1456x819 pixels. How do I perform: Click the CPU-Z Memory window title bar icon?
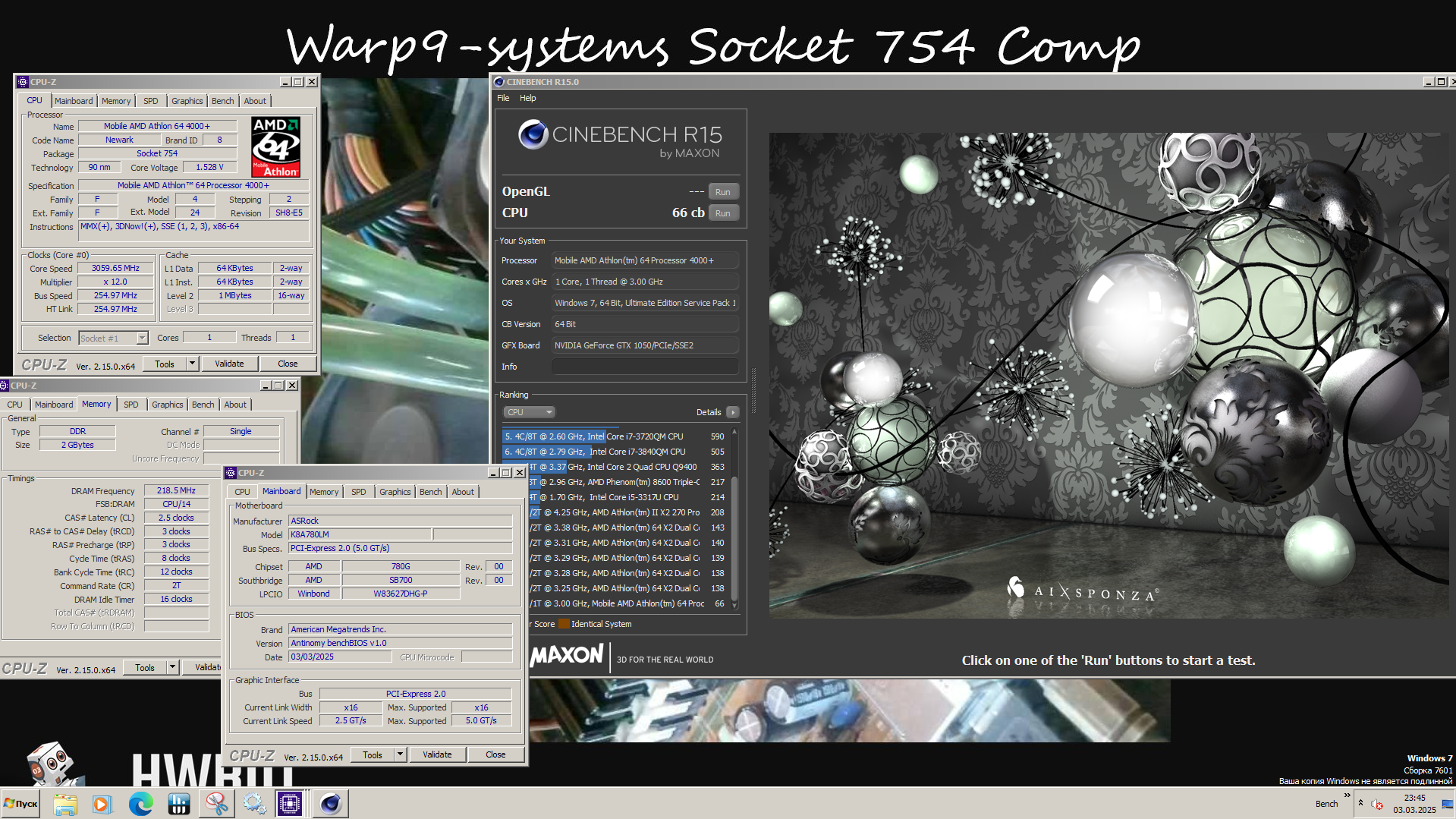pos(5,386)
